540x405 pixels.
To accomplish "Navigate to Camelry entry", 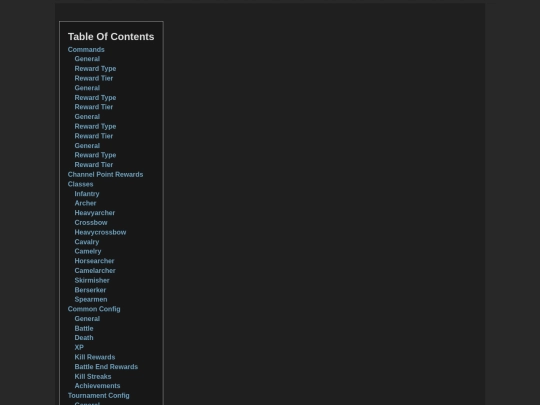I will click(88, 251).
